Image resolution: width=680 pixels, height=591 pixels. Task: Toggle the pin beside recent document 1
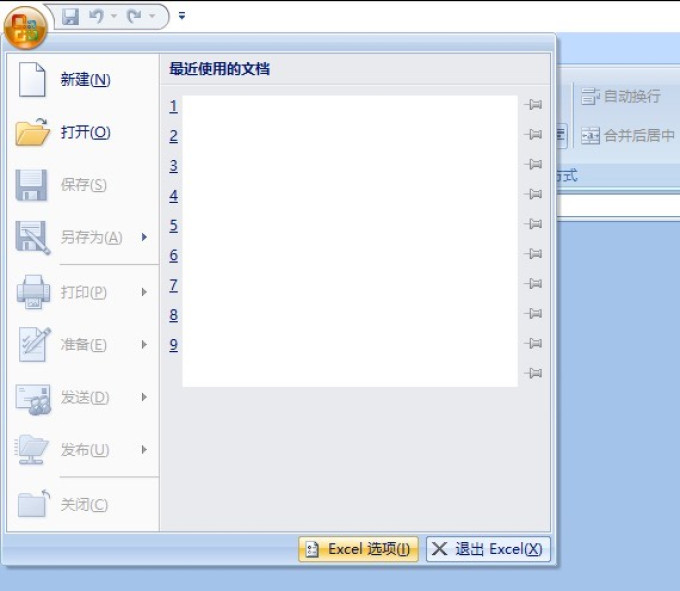click(533, 104)
